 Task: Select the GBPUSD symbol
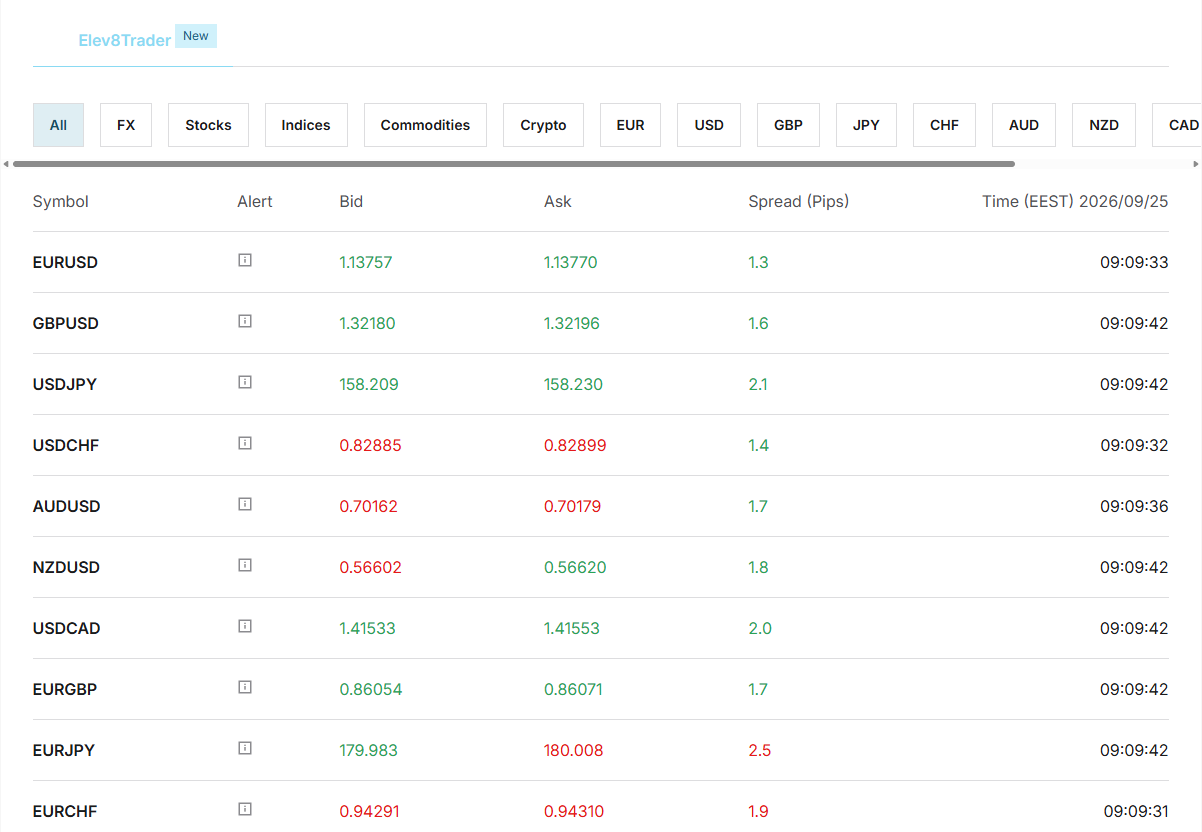66,323
